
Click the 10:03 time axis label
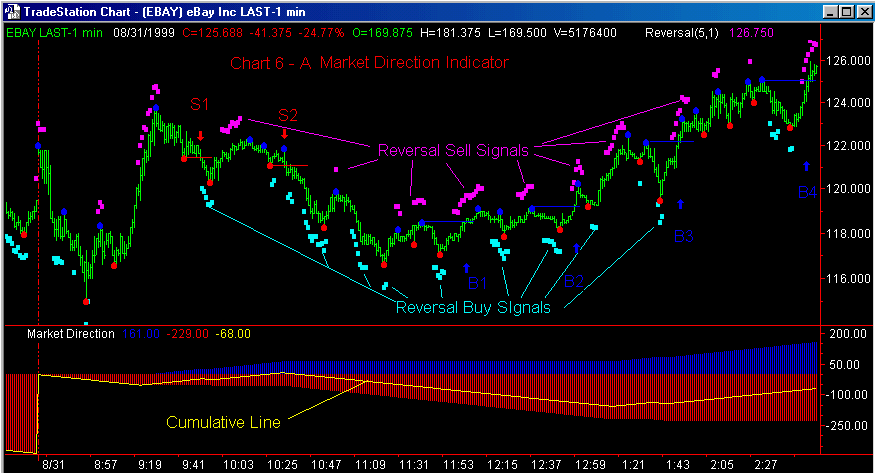click(x=238, y=465)
